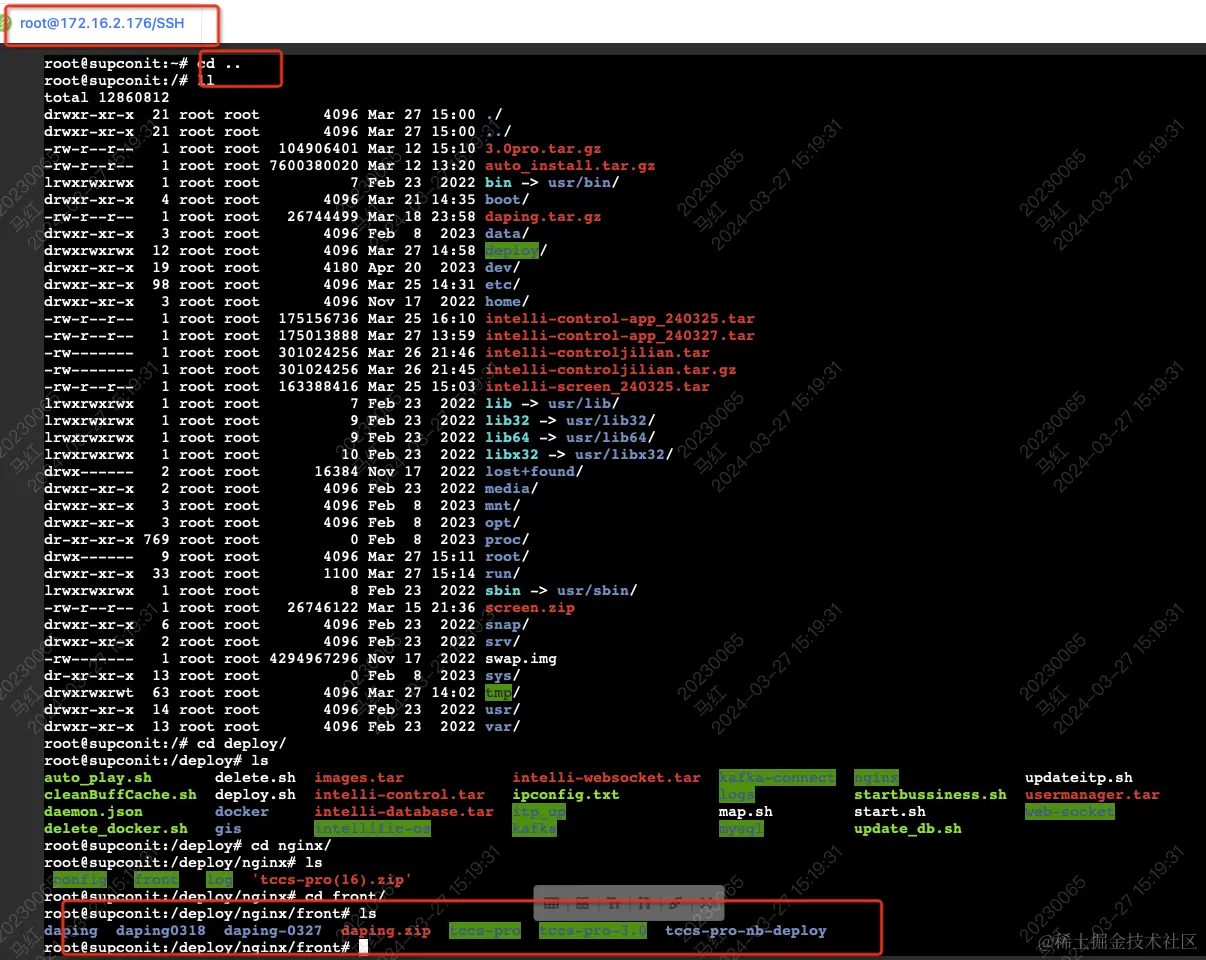
Task: Click start.sh in deploy listing
Action: (890, 811)
